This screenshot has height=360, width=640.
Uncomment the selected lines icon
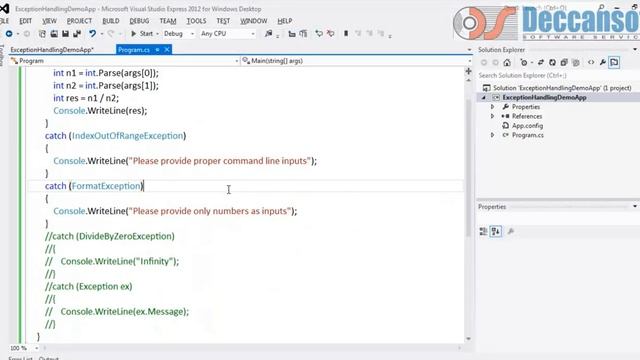330,33
